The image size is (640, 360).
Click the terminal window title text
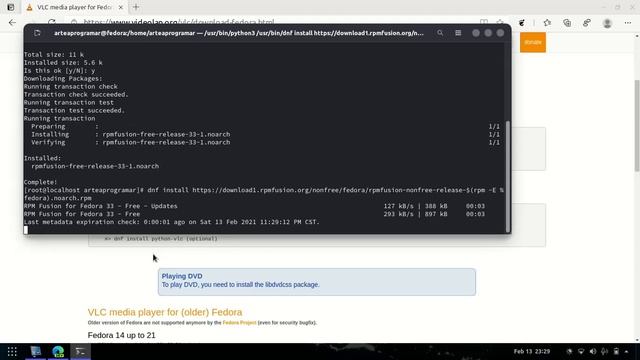[239, 33]
